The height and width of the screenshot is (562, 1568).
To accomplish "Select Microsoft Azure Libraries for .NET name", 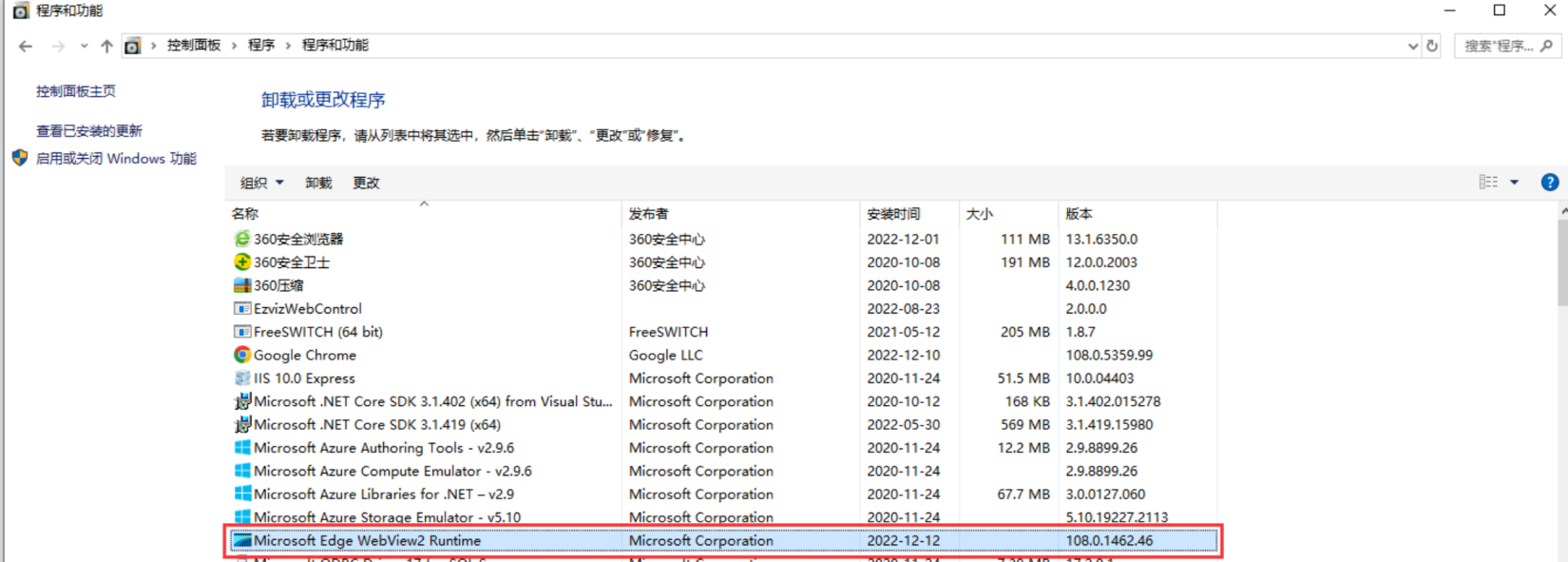I will [x=384, y=494].
